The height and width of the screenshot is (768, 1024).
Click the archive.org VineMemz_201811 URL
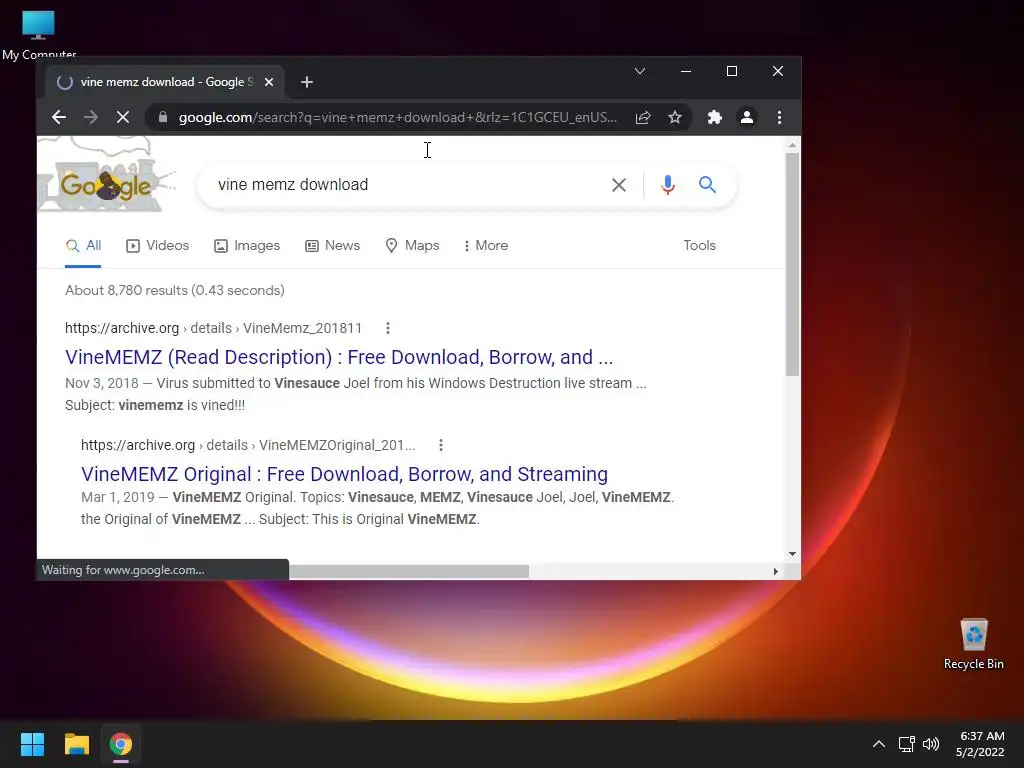[214, 328]
